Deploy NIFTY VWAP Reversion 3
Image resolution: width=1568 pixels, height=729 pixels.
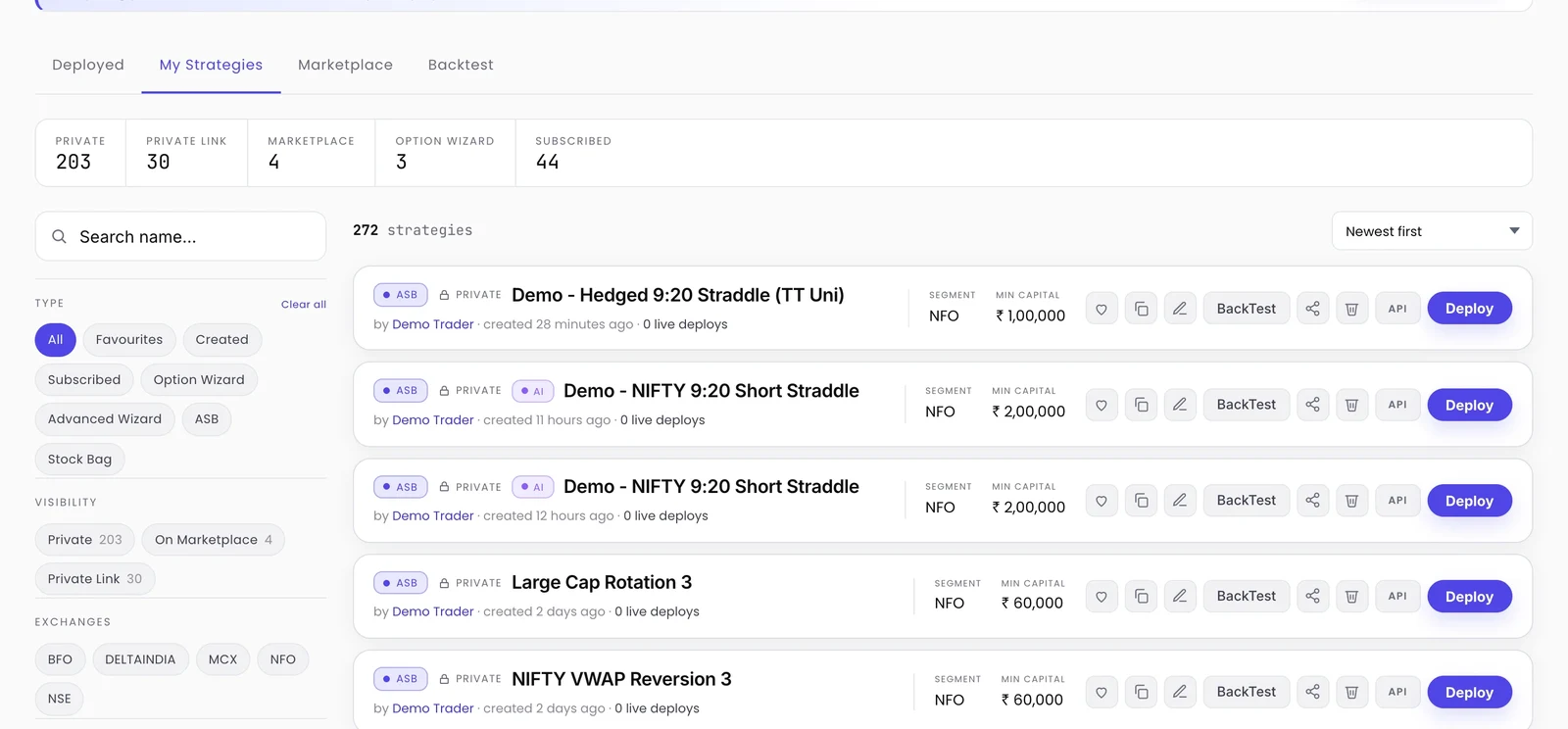tap(1469, 692)
